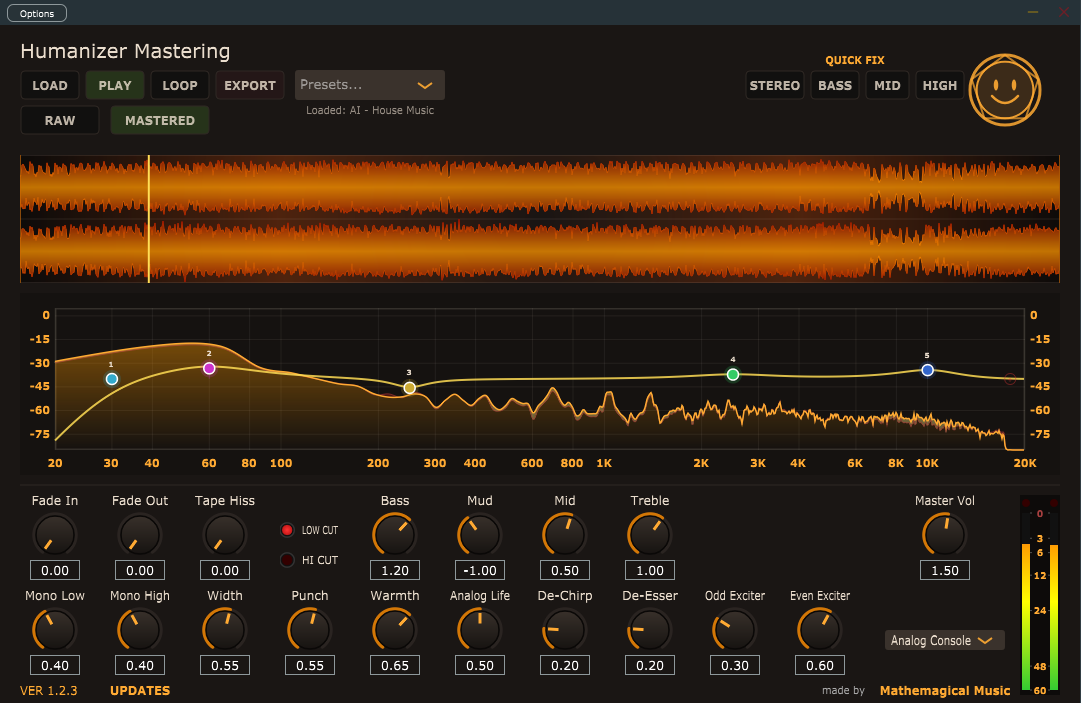Visit Mathemagical Music link
Image resolution: width=1081 pixels, height=703 pixels.
(944, 690)
